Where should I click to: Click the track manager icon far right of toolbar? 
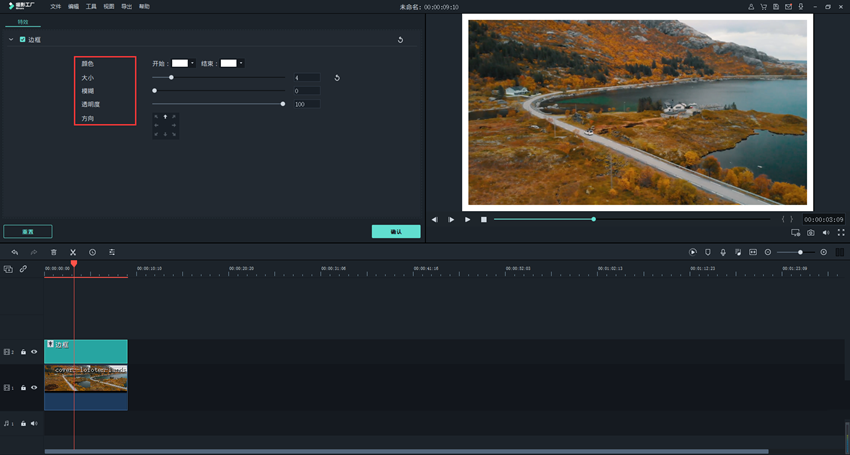pos(840,252)
